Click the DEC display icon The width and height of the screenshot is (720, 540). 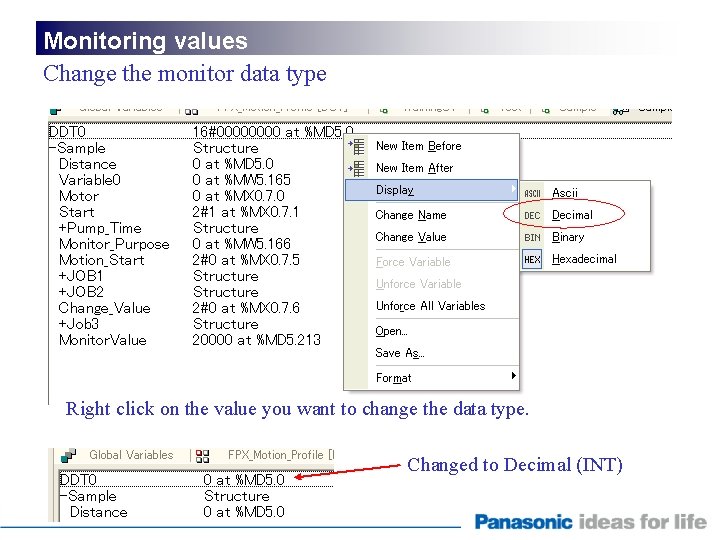[532, 215]
